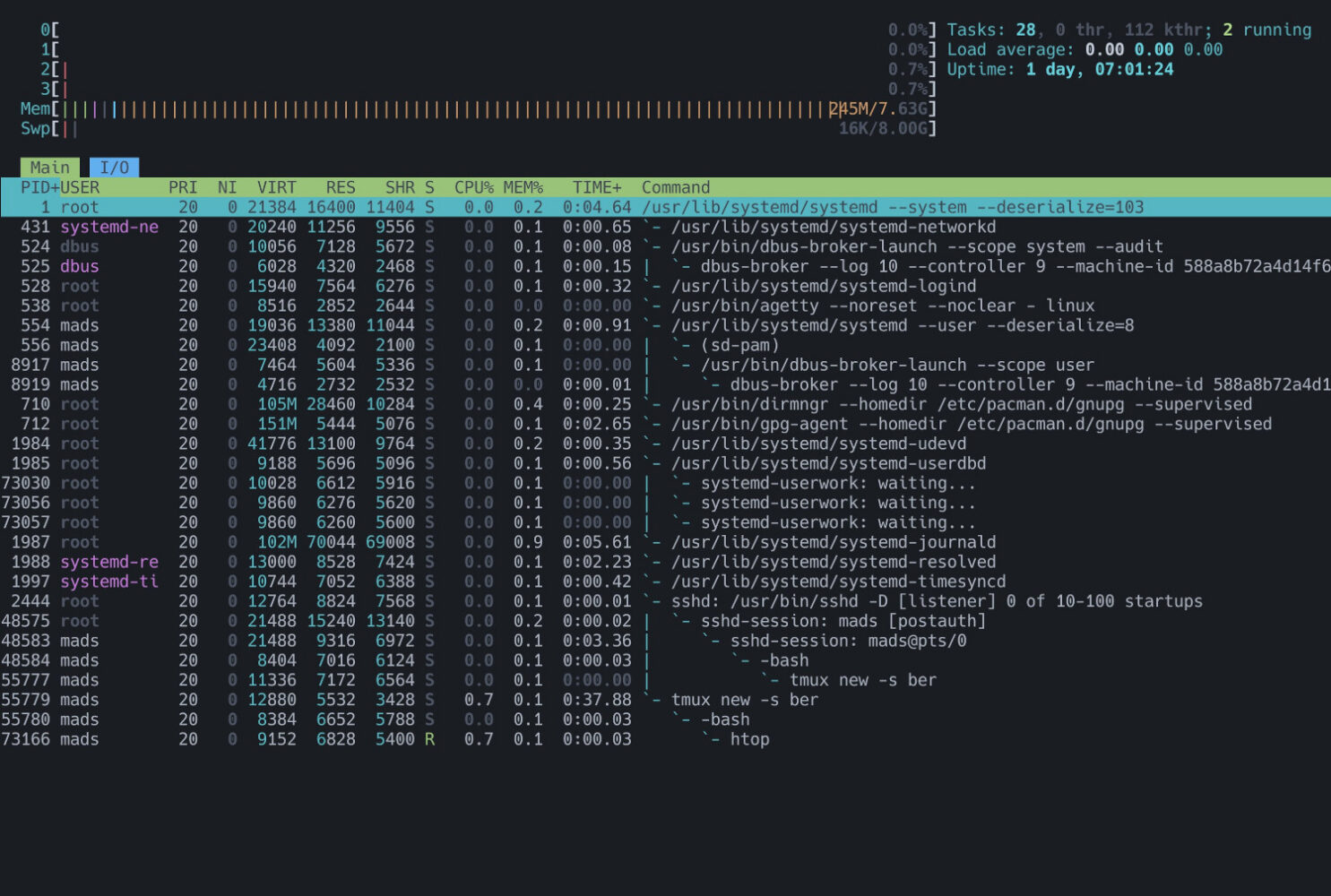
Task: Select the systemd --system process row
Action: click(x=665, y=207)
